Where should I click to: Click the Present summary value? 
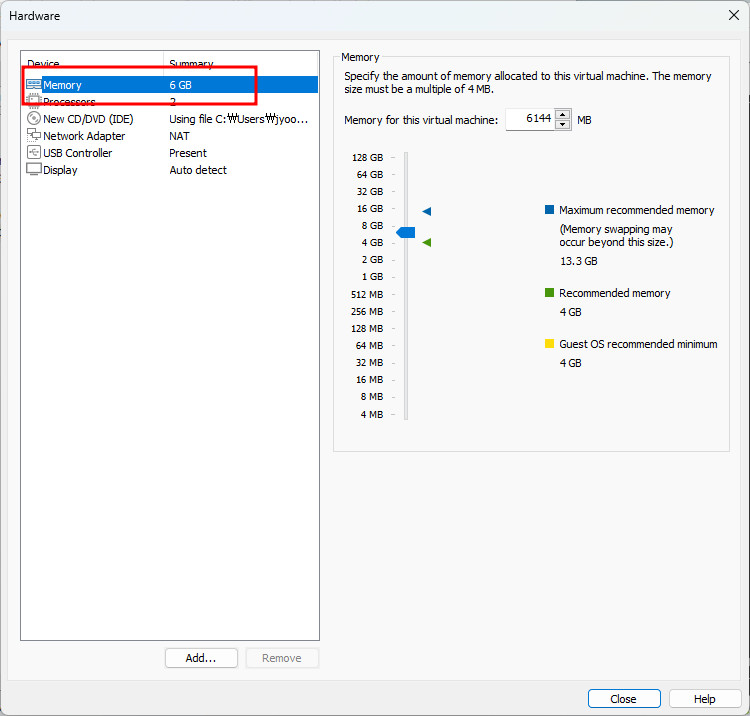[x=188, y=153]
